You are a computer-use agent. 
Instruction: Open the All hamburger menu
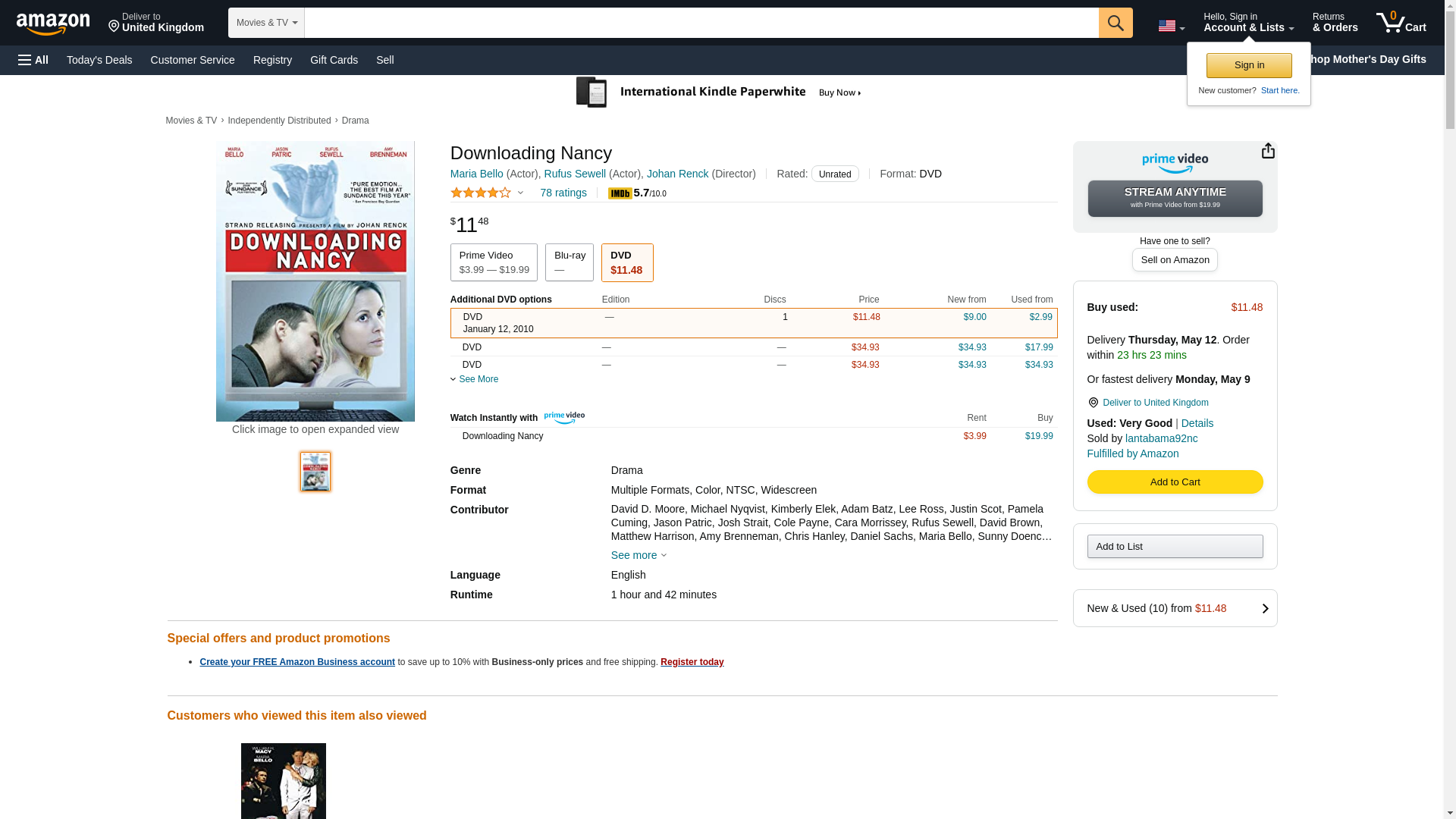coord(33,60)
